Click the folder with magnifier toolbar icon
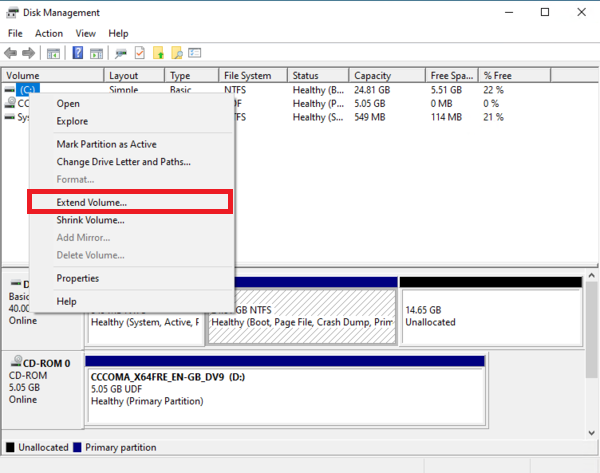Screen dimensions: 600x473 point(178,52)
